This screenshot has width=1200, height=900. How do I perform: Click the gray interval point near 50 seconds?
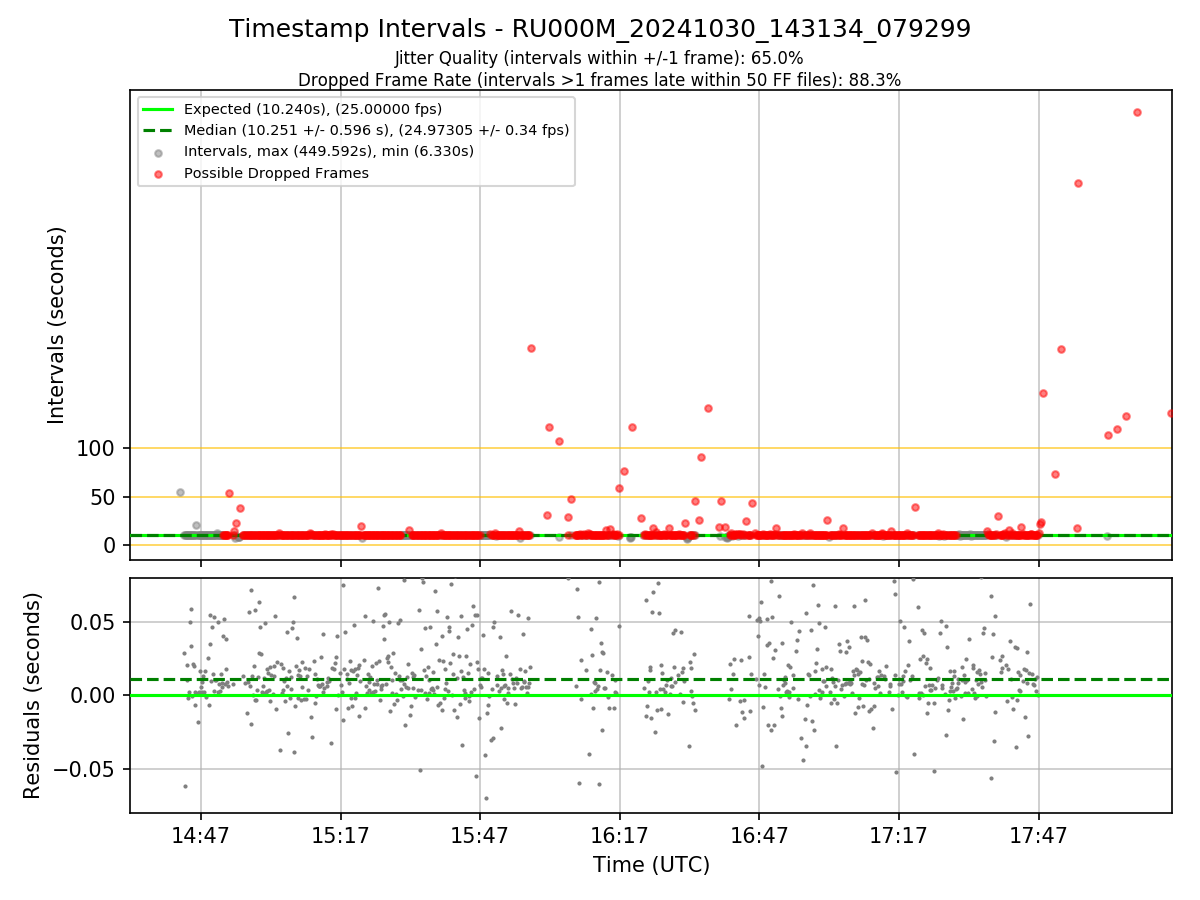[180, 492]
